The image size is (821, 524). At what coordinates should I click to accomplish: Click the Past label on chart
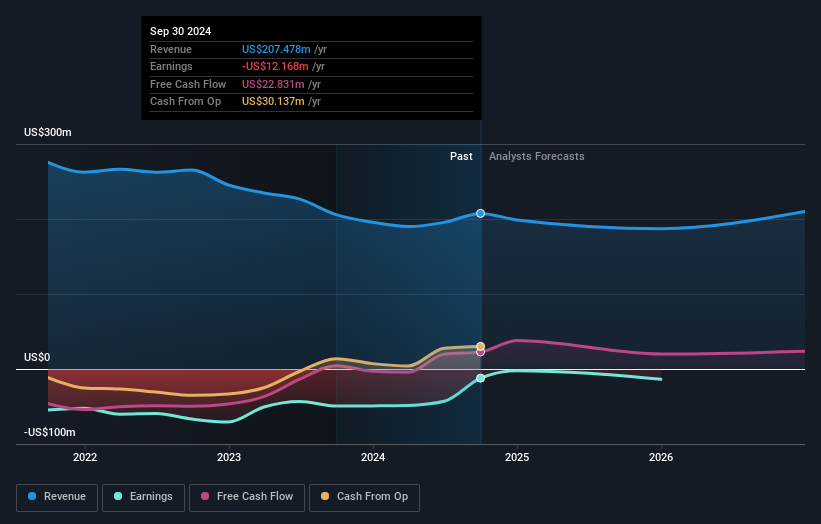461,157
